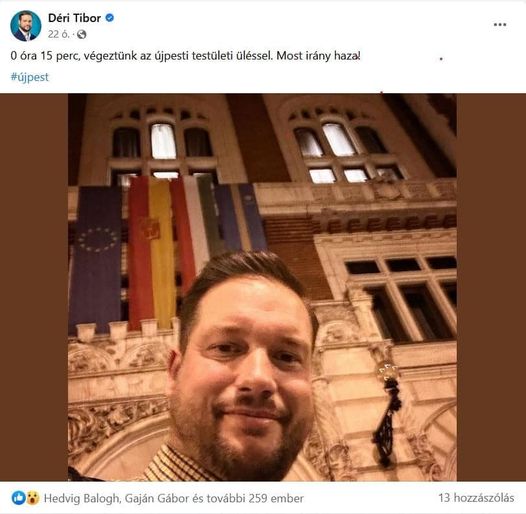The image size is (526, 514).
Task: Open the three-dot post options menu
Action: [500, 24]
